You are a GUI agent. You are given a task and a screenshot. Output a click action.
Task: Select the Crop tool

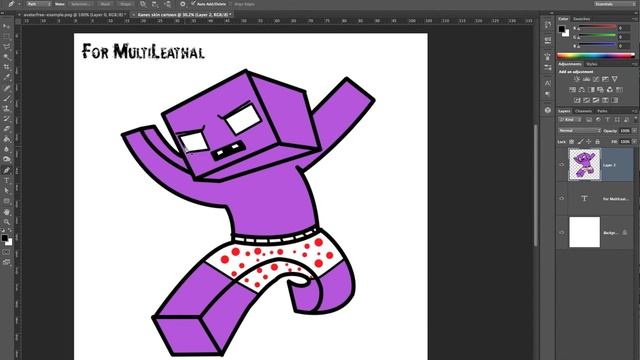pos(6,67)
